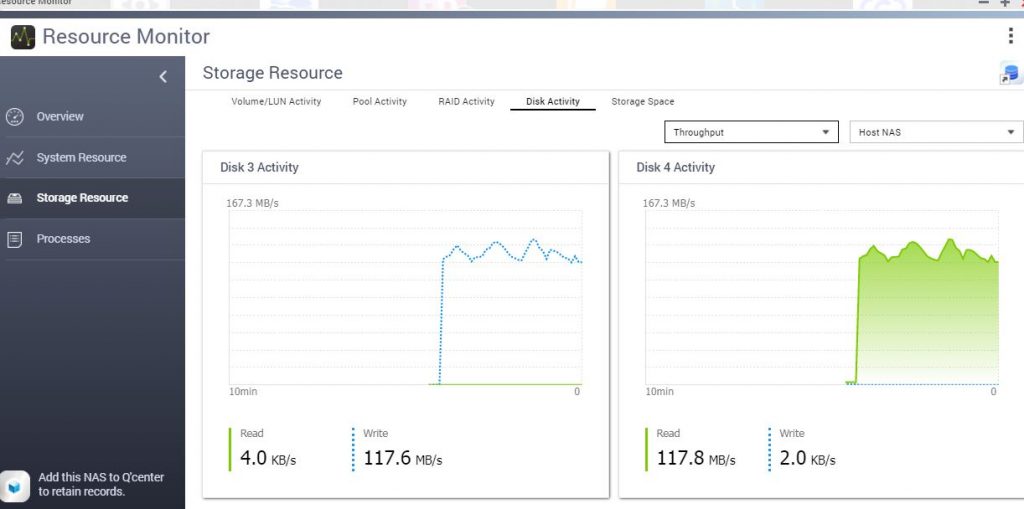Switch to the Volume/LUN Activity tab
Screen dimensions: 1024x509
tap(276, 102)
